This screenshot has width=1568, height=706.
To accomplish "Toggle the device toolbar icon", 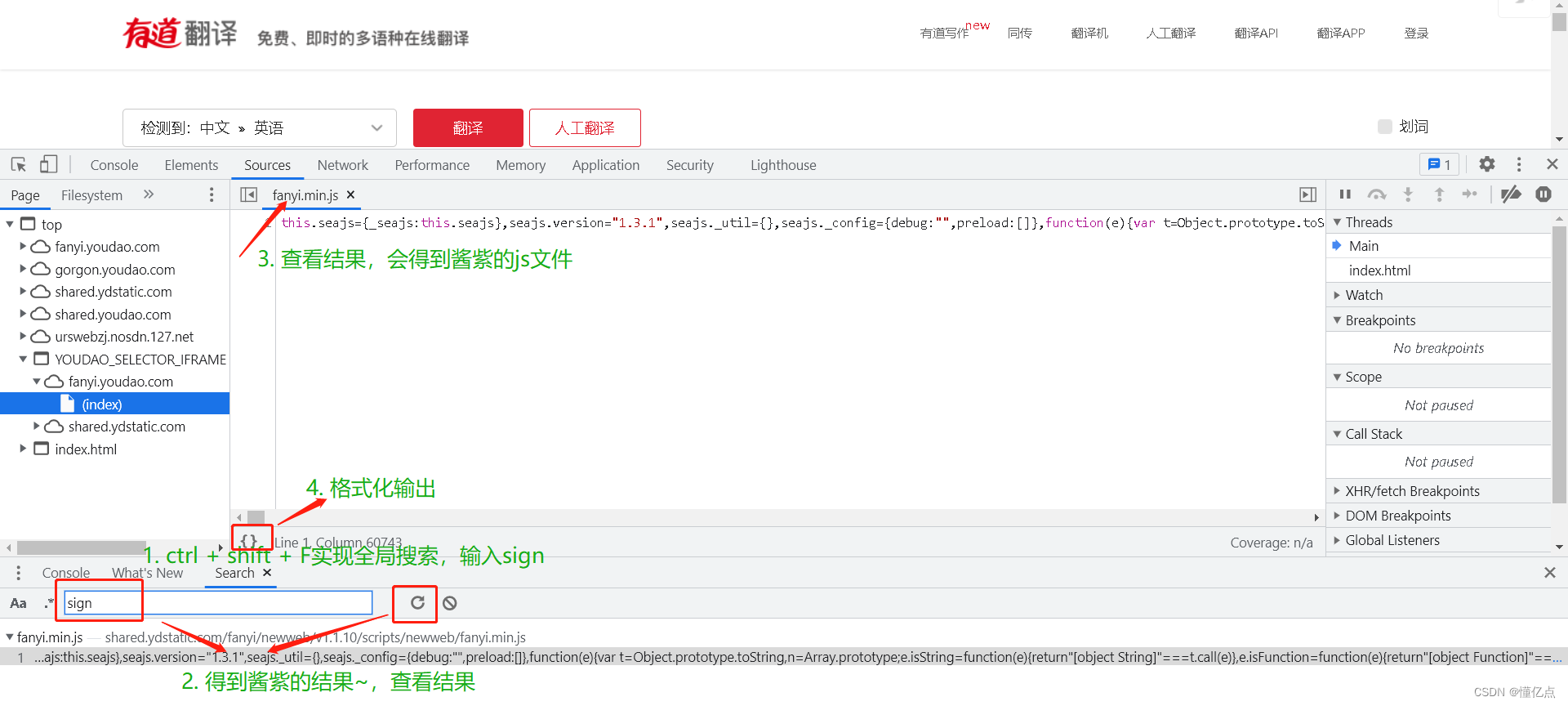I will coord(48,164).
